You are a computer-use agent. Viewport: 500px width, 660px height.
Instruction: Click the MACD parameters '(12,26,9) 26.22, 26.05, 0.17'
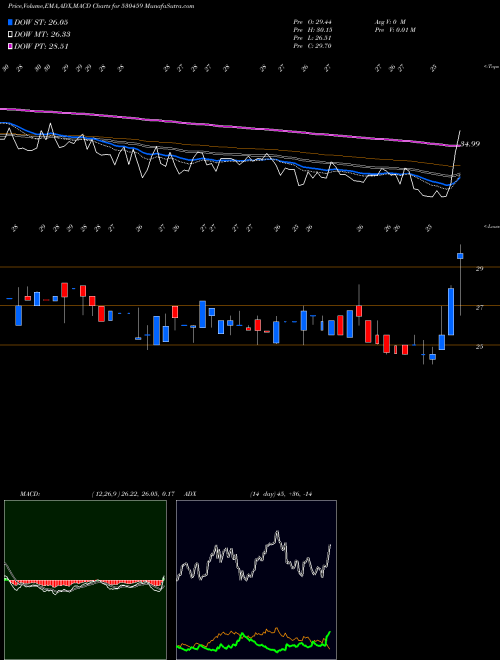click(133, 494)
